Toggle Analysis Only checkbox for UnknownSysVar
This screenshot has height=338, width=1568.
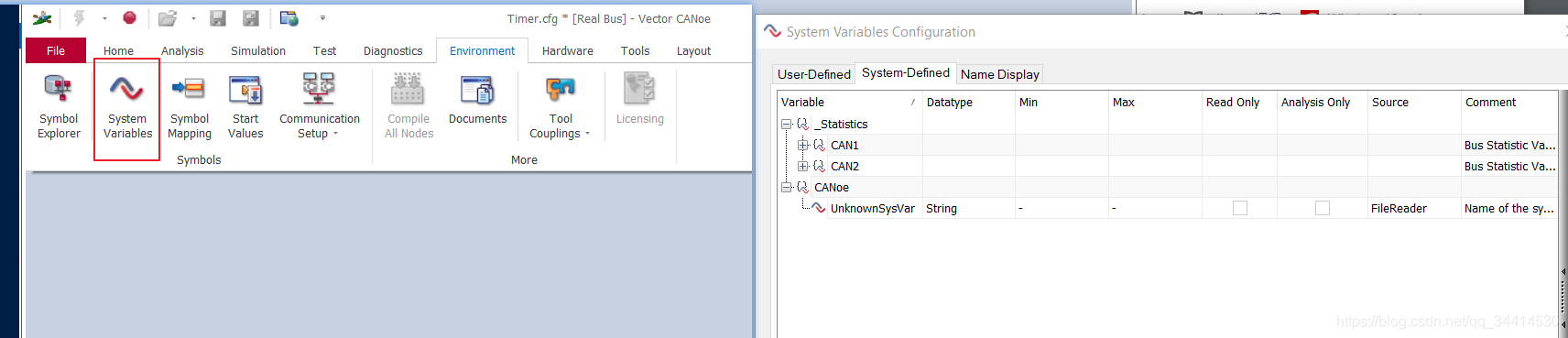[x=1323, y=208]
